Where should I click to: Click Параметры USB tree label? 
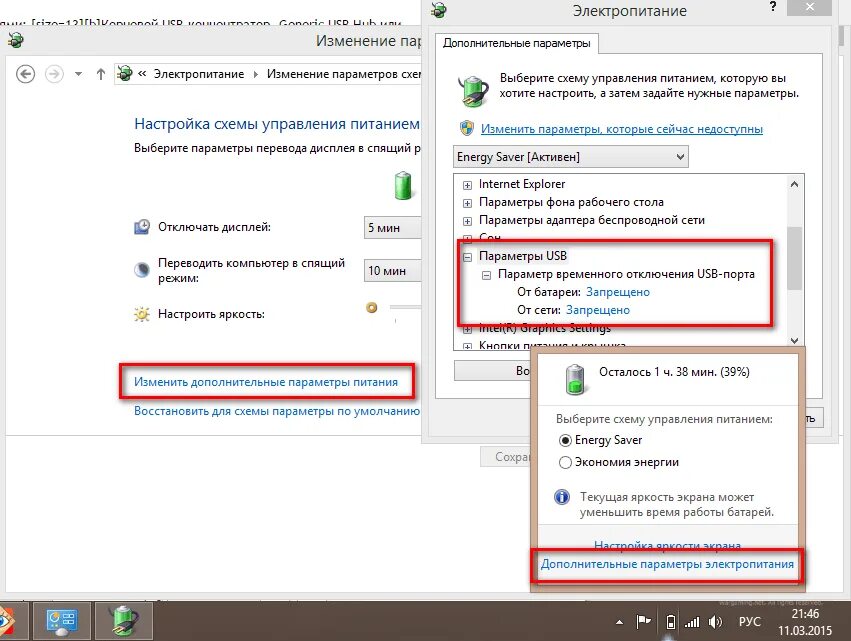(523, 256)
